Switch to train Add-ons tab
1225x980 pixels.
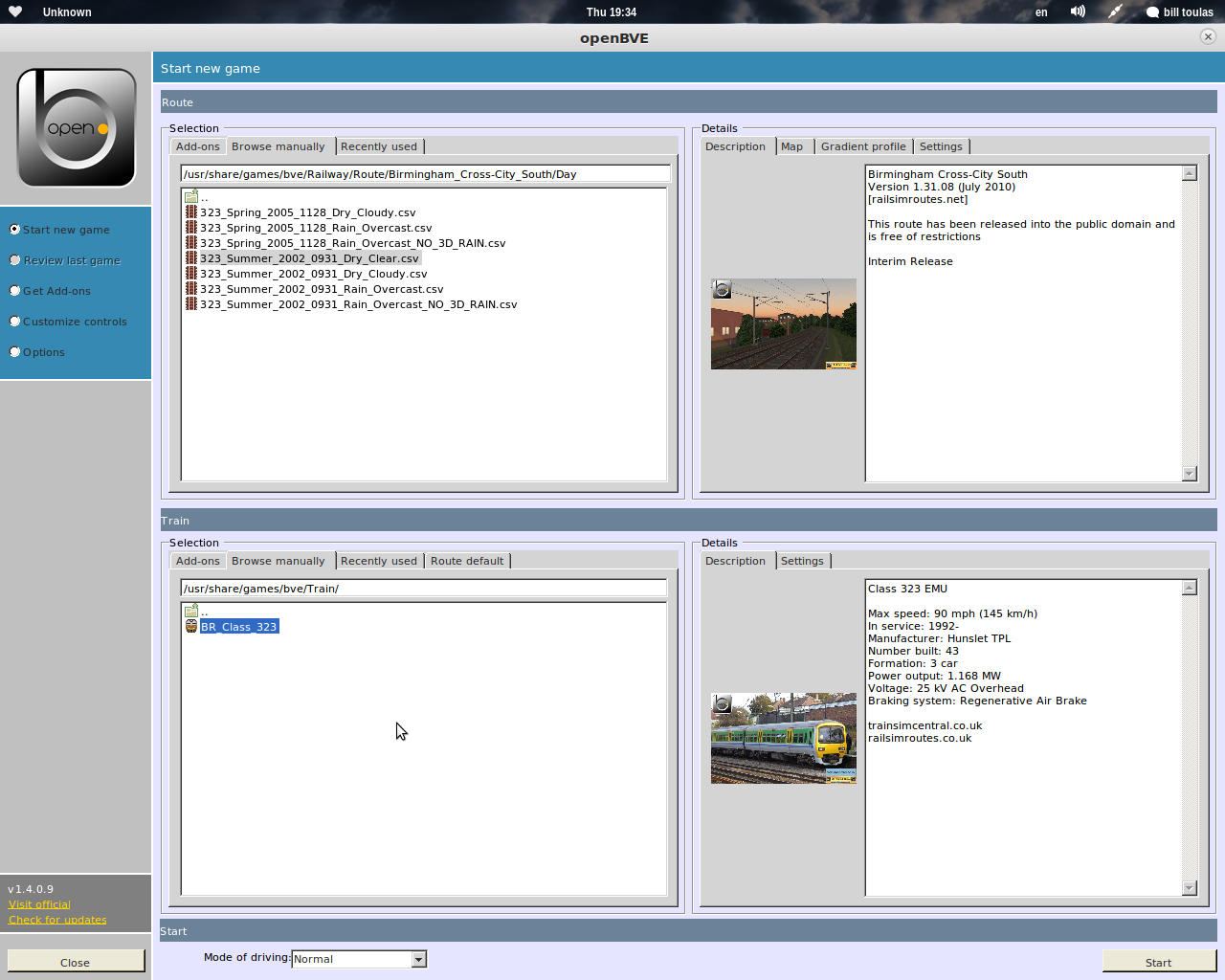[x=198, y=561]
